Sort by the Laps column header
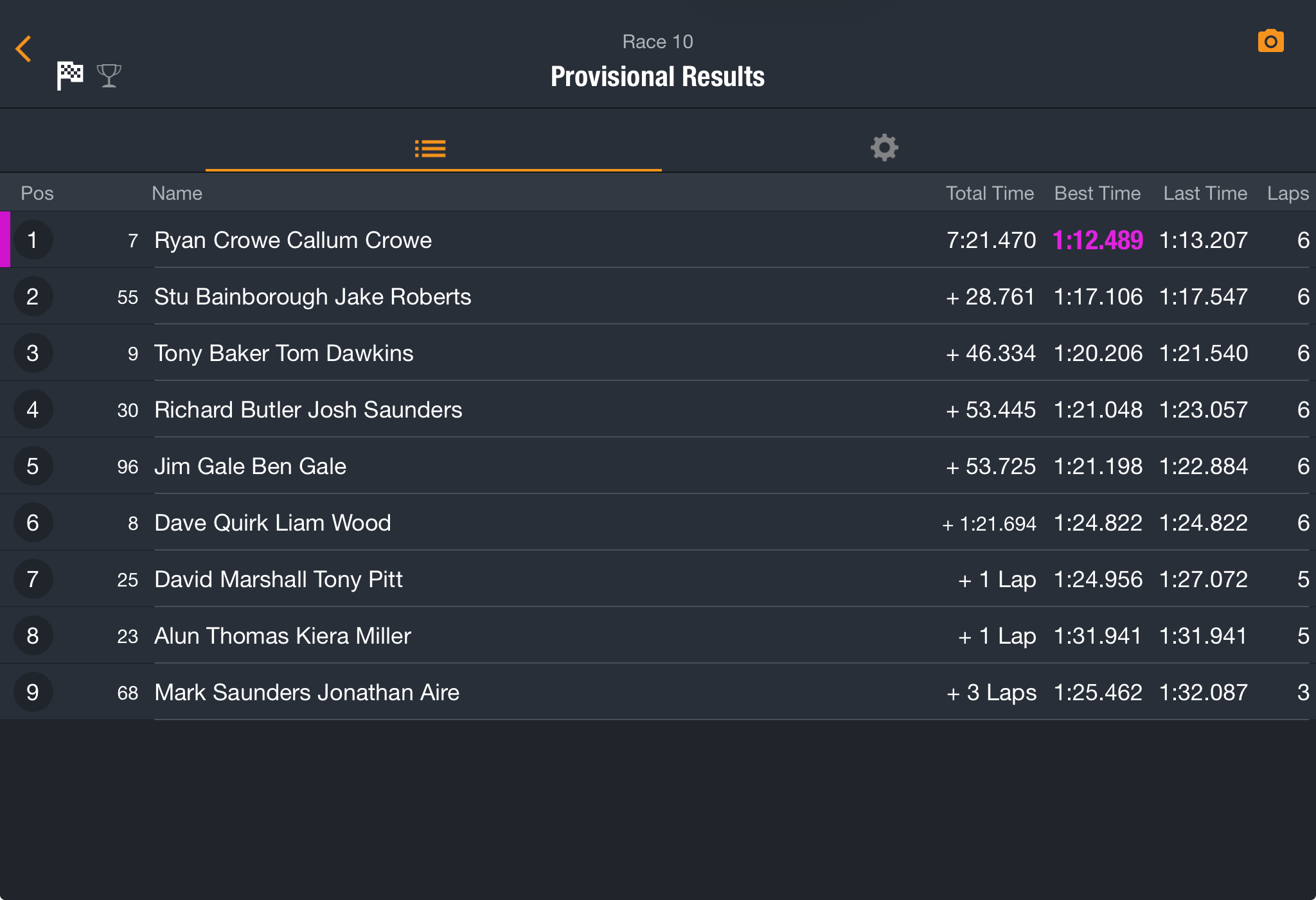Image resolution: width=1316 pixels, height=900 pixels. click(x=1288, y=193)
